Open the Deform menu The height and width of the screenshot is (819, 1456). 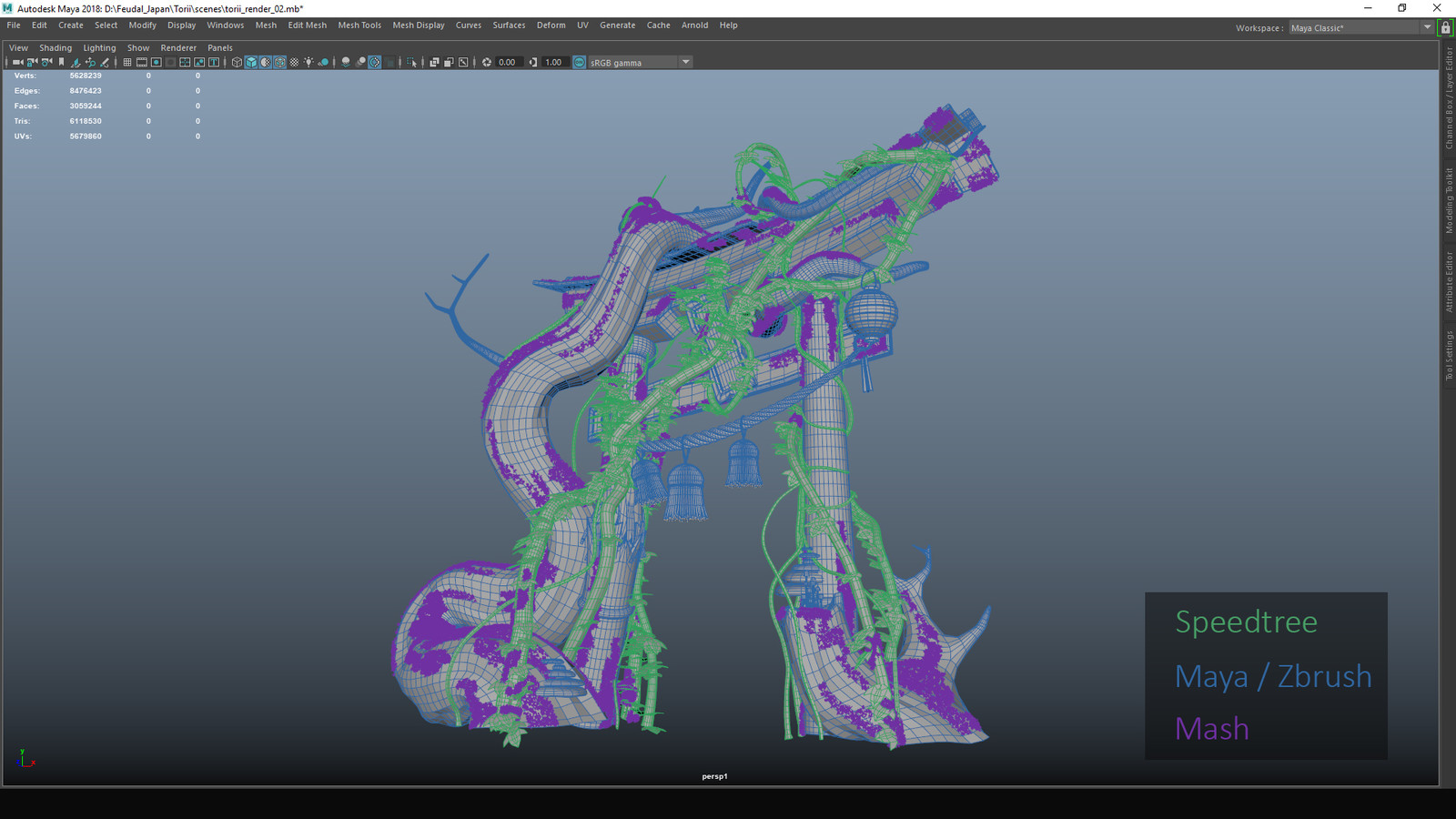[x=551, y=25]
